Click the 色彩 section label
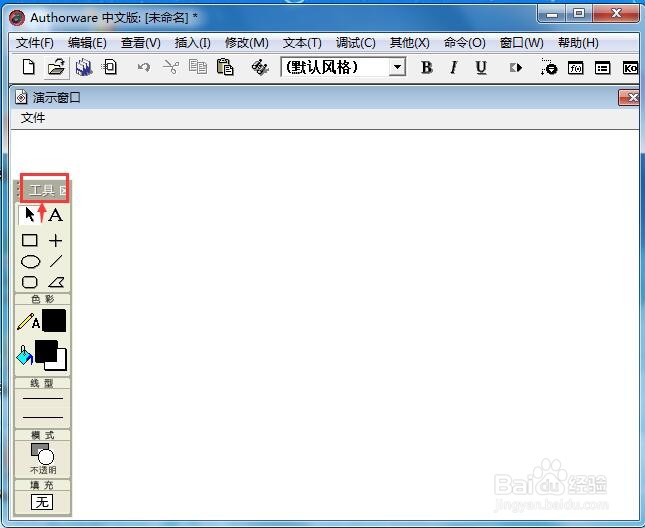 (x=42, y=299)
